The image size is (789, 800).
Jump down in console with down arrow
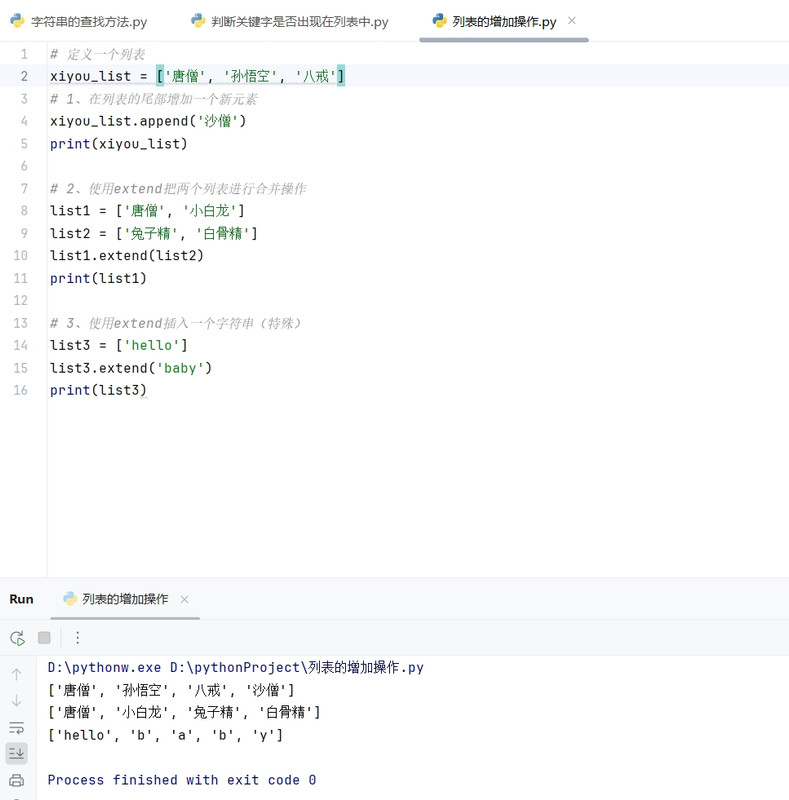click(x=16, y=701)
